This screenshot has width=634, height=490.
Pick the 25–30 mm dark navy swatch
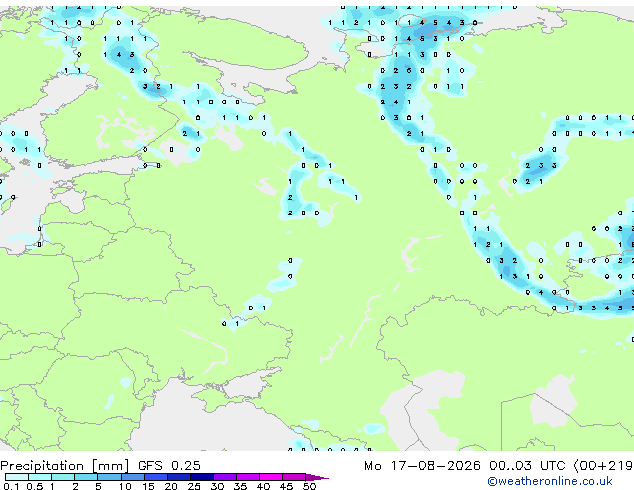[x=202, y=477]
